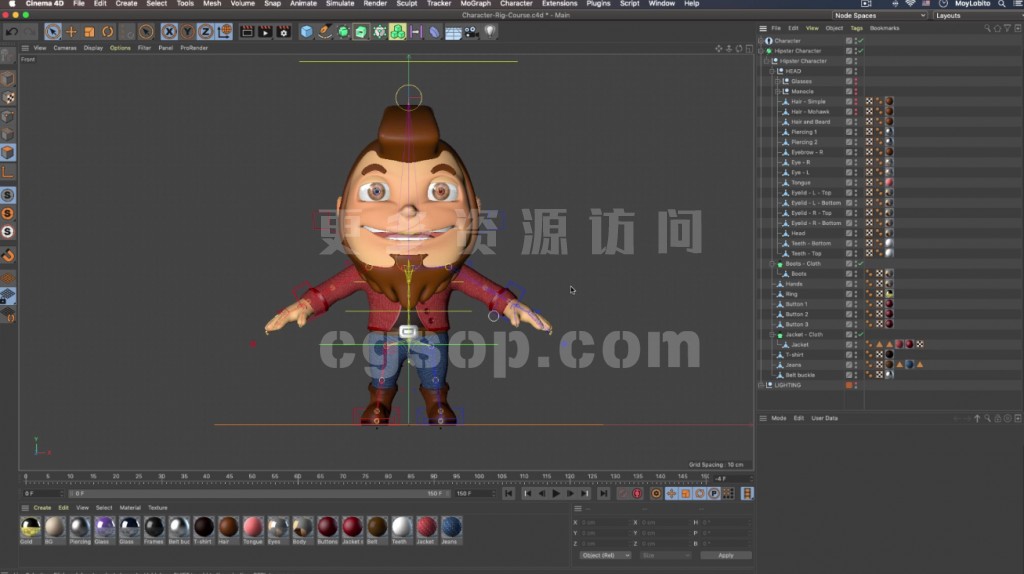The height and width of the screenshot is (574, 1024).
Task: Collapse the Boots - Cloth object
Action: 772,264
